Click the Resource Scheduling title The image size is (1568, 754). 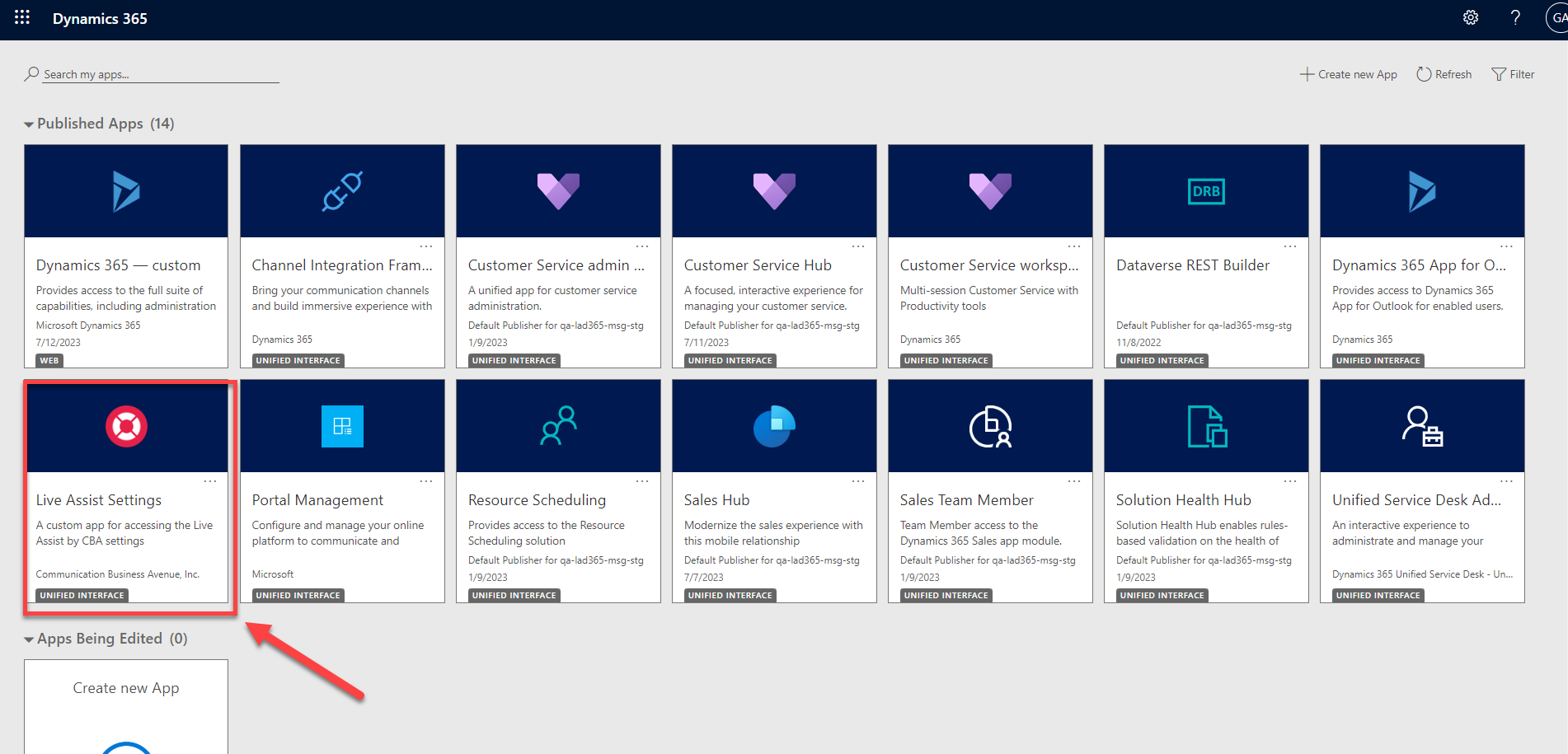pos(537,500)
